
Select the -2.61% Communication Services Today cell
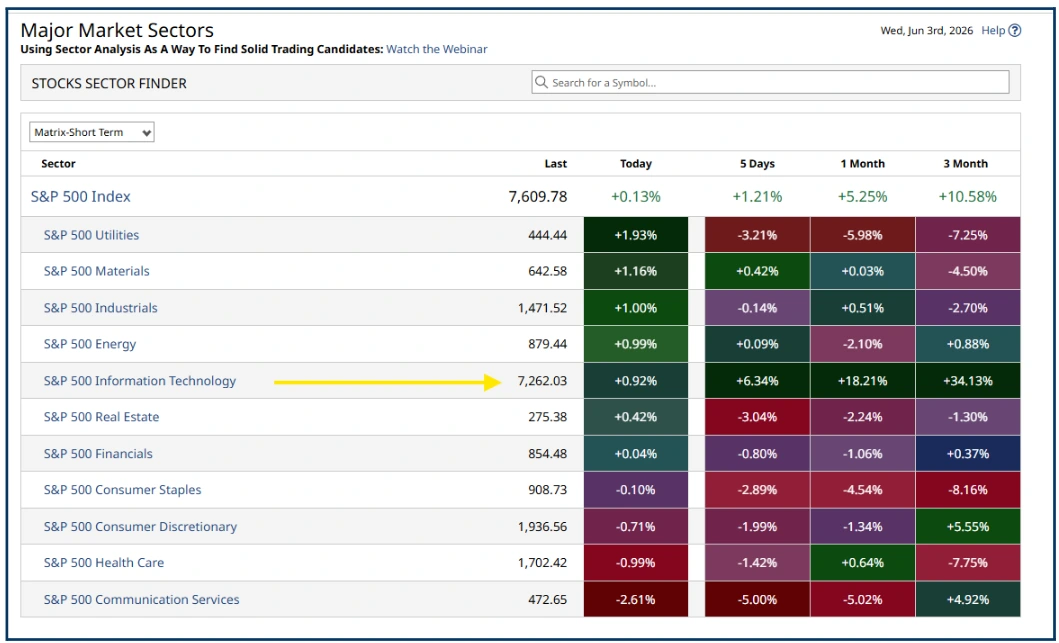click(636, 600)
